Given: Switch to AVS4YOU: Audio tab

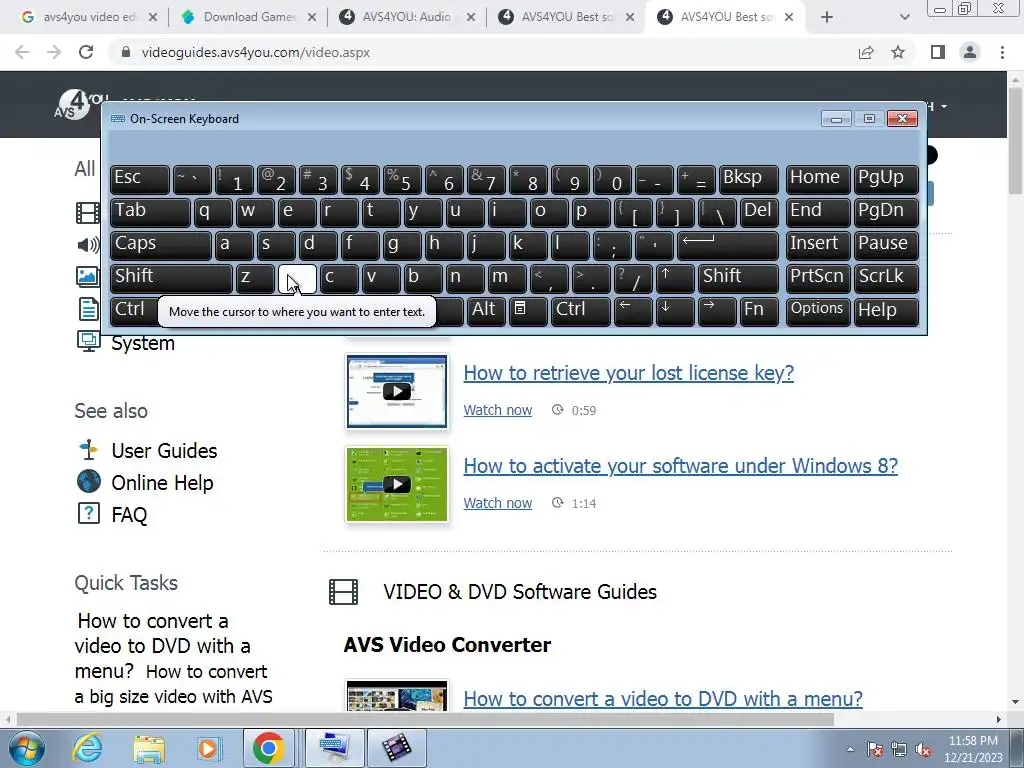Looking at the screenshot, I should point(405,17).
